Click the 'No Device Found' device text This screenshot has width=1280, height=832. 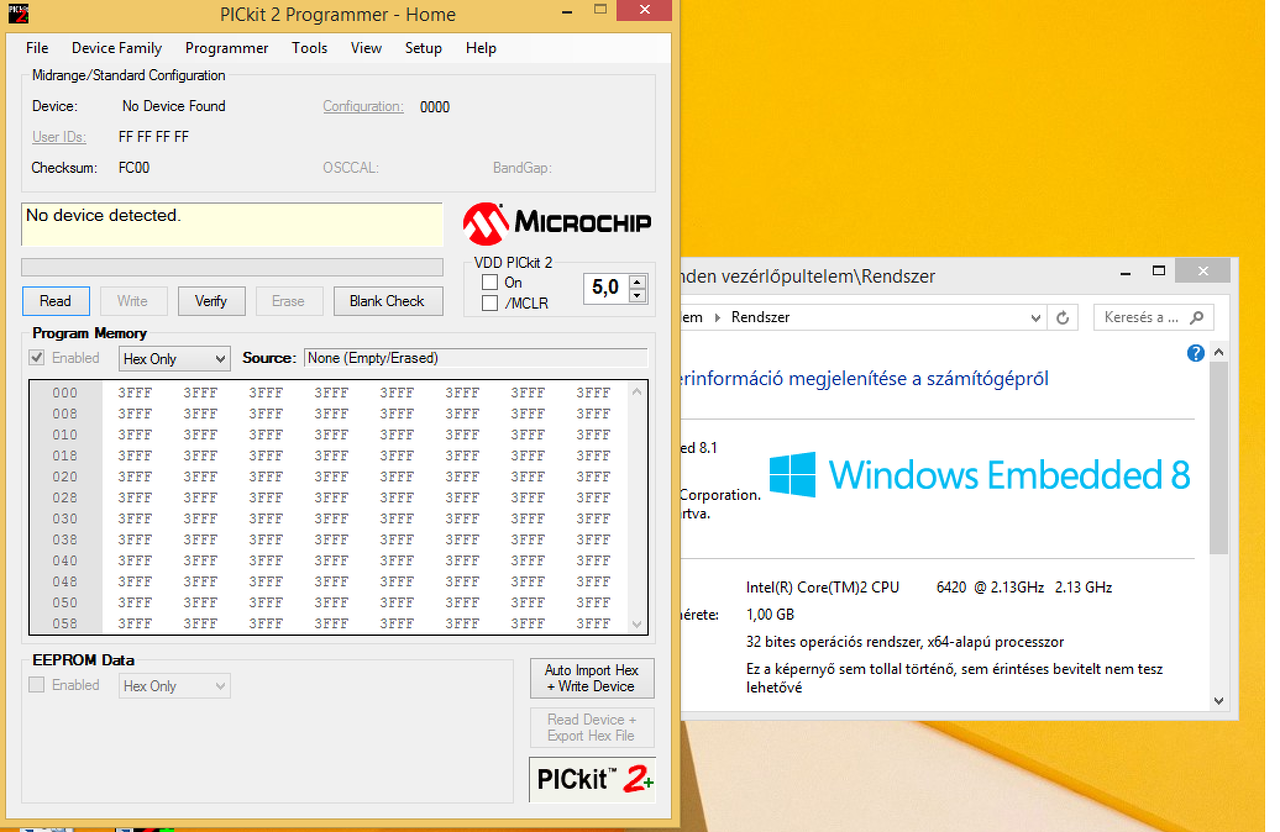pos(174,106)
